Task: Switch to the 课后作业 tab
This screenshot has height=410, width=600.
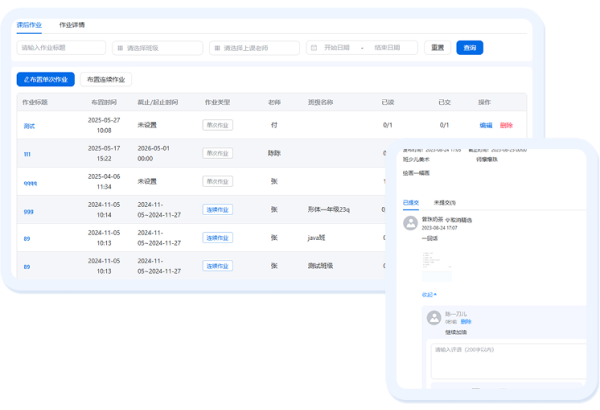Action: point(30,24)
